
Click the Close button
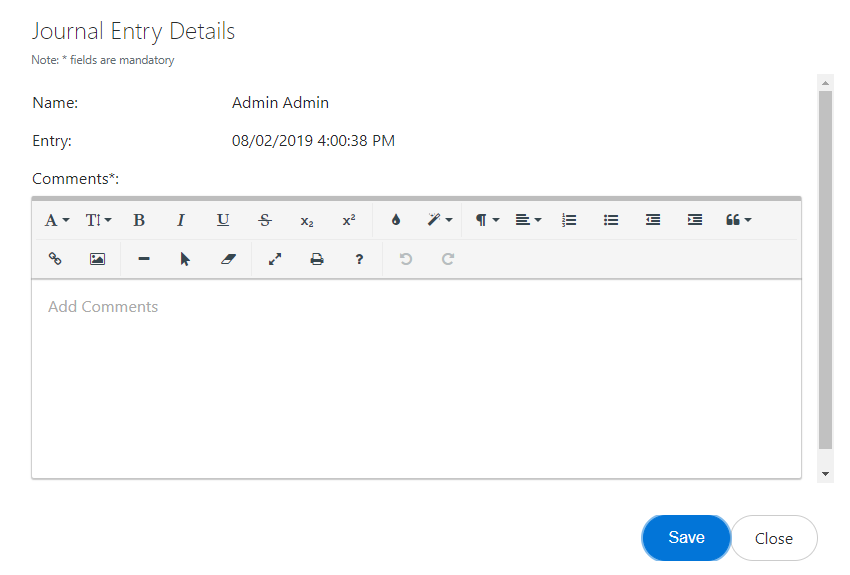tap(774, 538)
